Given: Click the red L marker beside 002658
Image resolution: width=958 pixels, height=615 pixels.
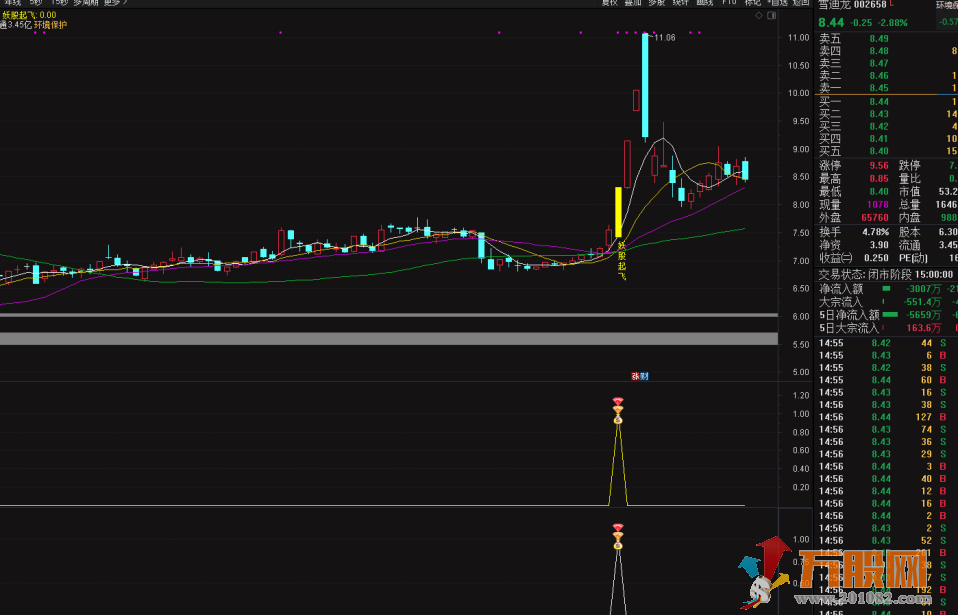Looking at the screenshot, I should 891,4.
